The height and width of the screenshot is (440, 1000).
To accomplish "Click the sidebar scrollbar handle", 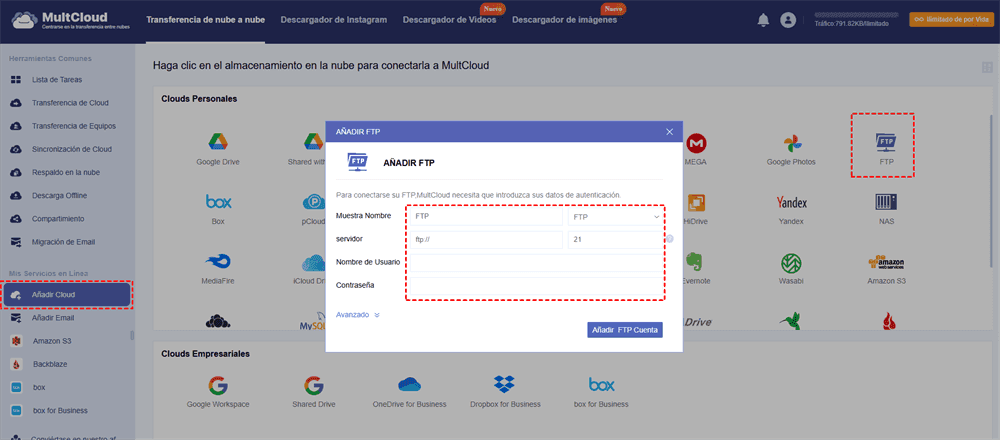I will click(x=133, y=335).
